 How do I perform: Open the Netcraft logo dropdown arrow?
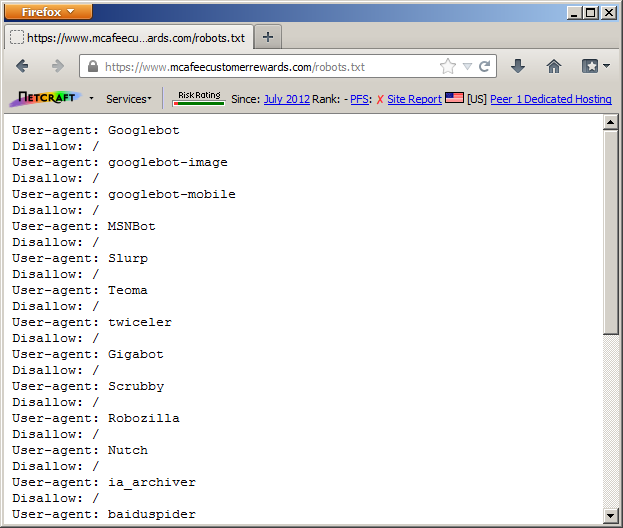[x=91, y=98]
